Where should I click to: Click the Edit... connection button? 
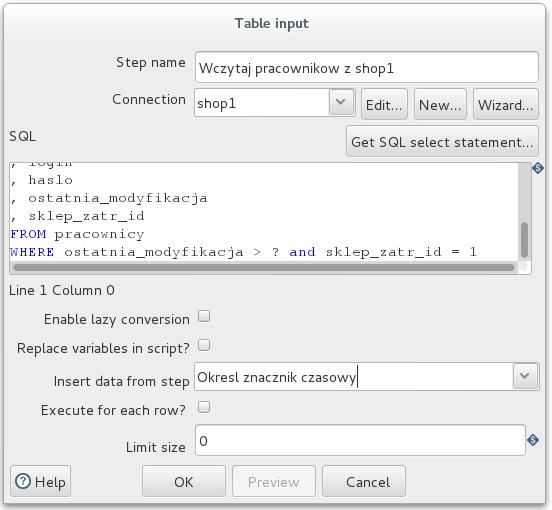pos(384,104)
